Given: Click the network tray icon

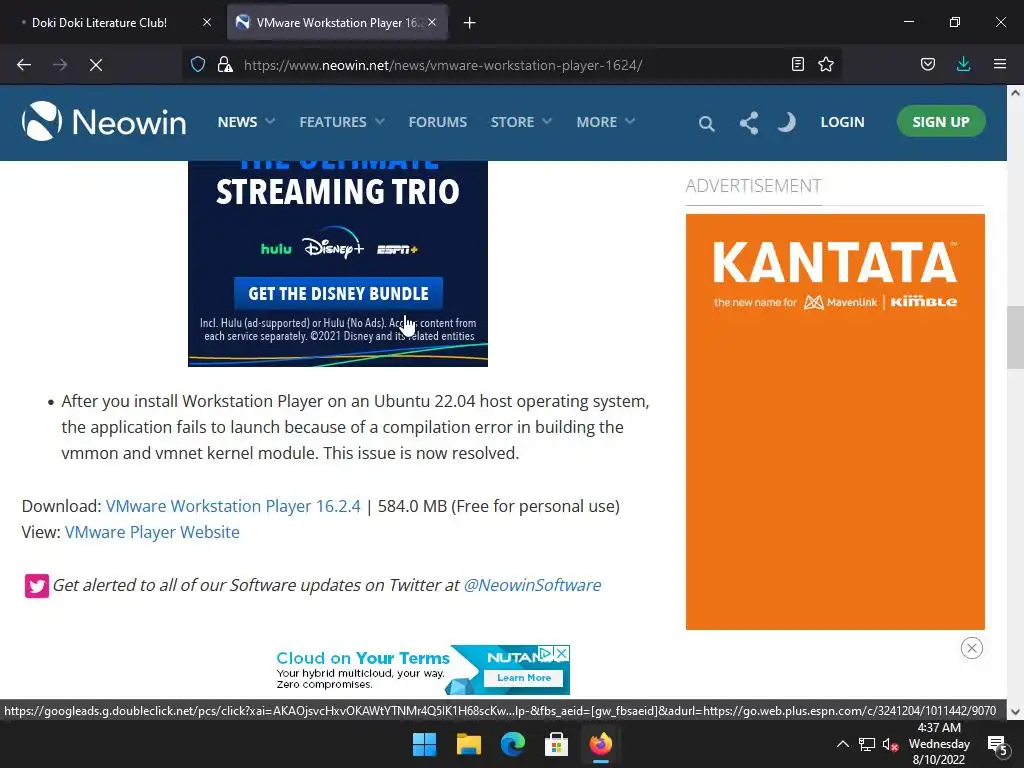Looking at the screenshot, I should click(867, 744).
